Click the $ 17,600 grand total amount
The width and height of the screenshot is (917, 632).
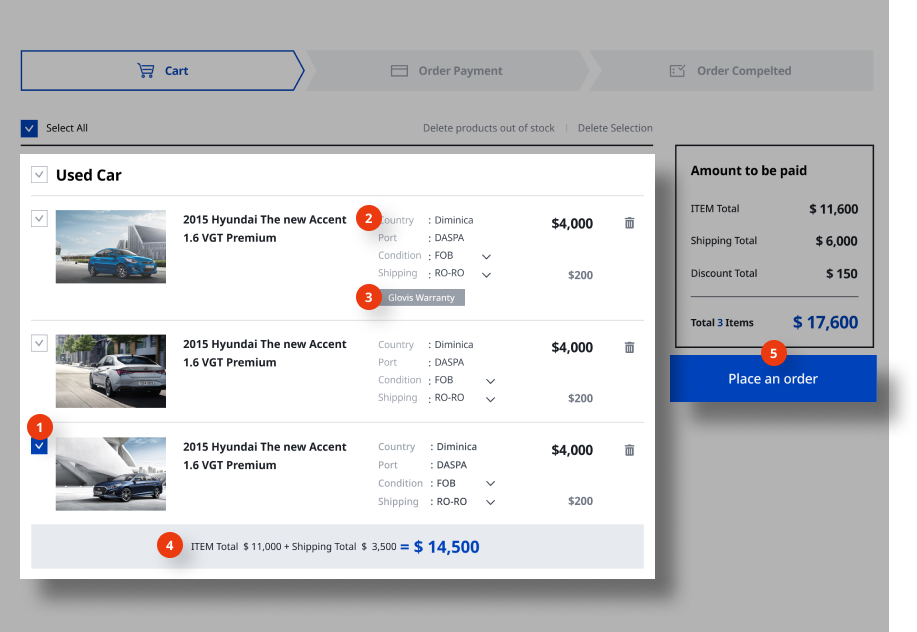tap(825, 322)
